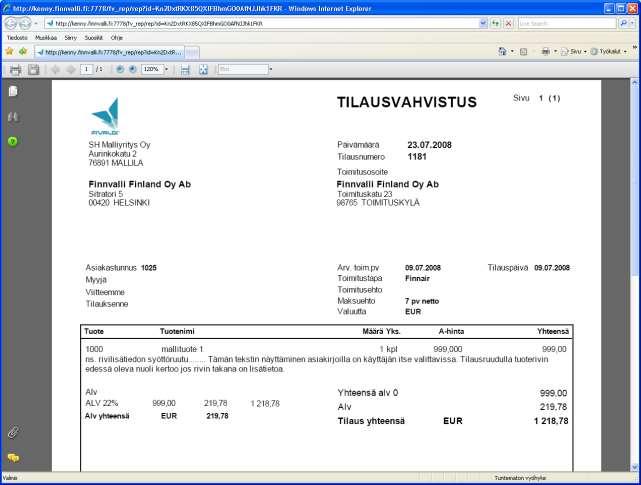Open the Työkalut command bar menu

tap(608, 52)
